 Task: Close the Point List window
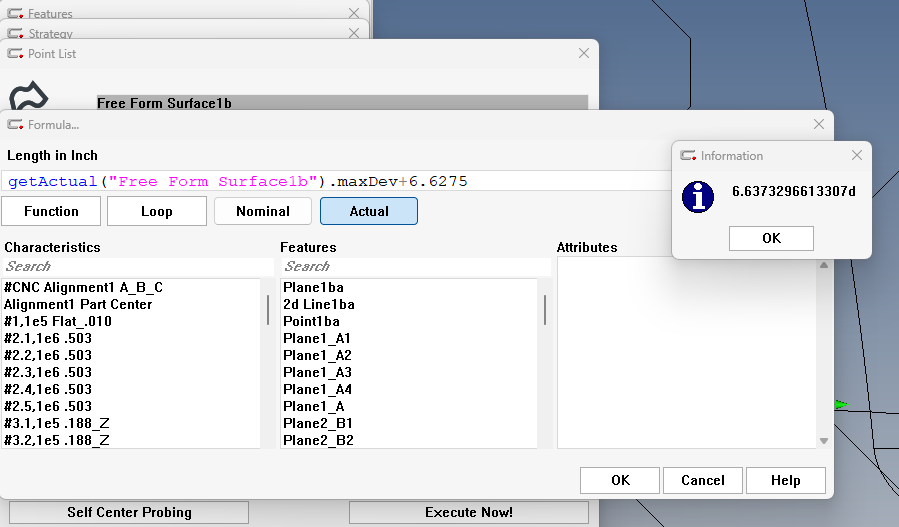[584, 53]
